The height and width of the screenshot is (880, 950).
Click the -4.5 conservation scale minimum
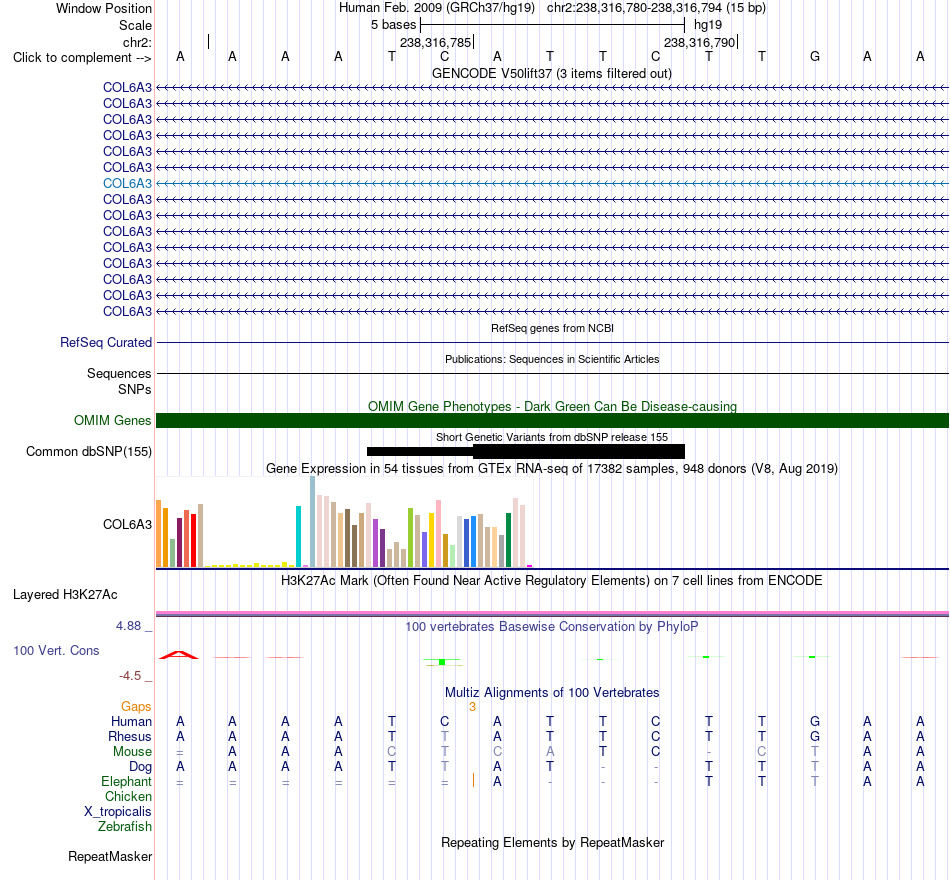tap(130, 676)
